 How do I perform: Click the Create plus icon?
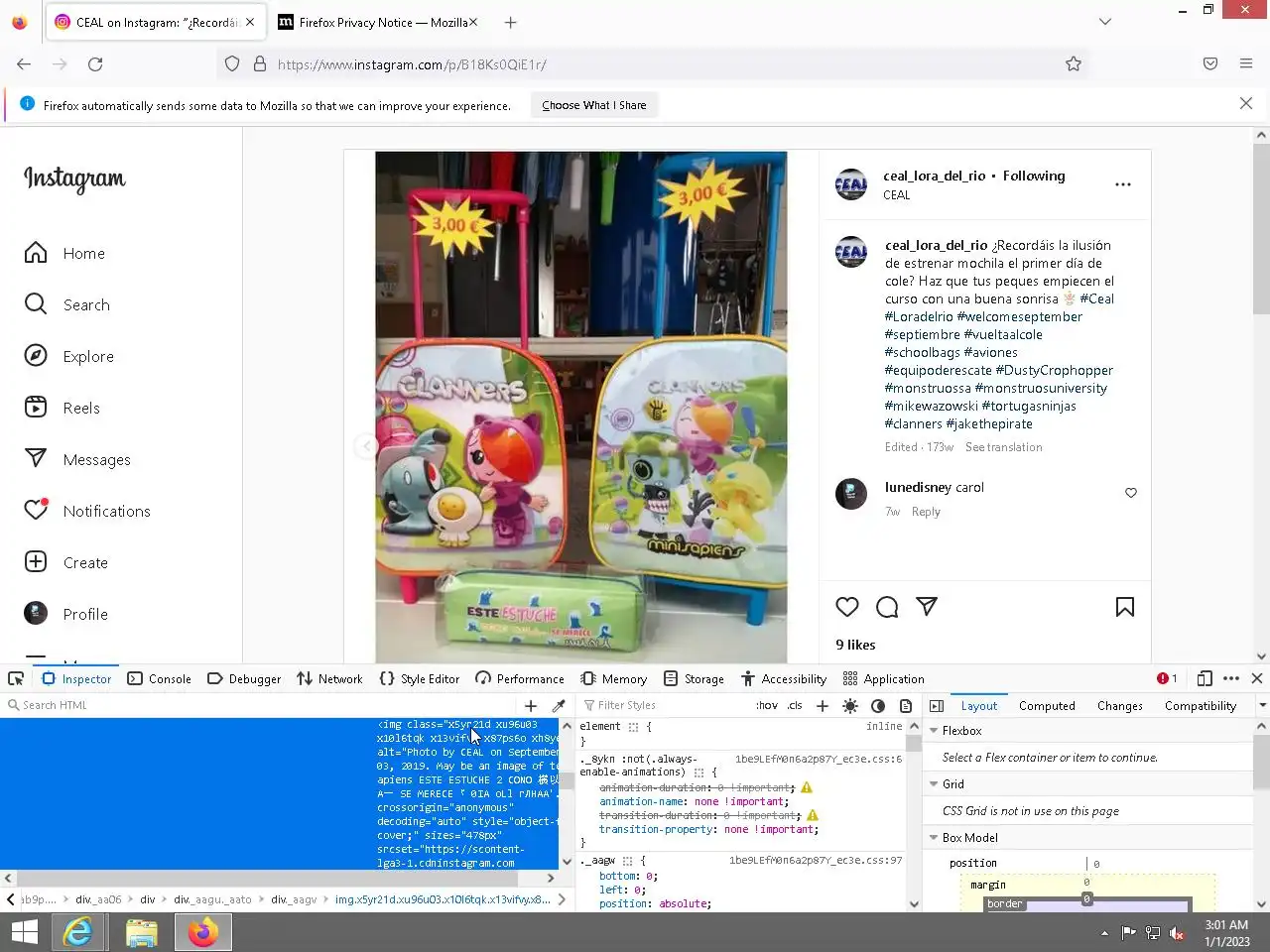click(x=36, y=561)
